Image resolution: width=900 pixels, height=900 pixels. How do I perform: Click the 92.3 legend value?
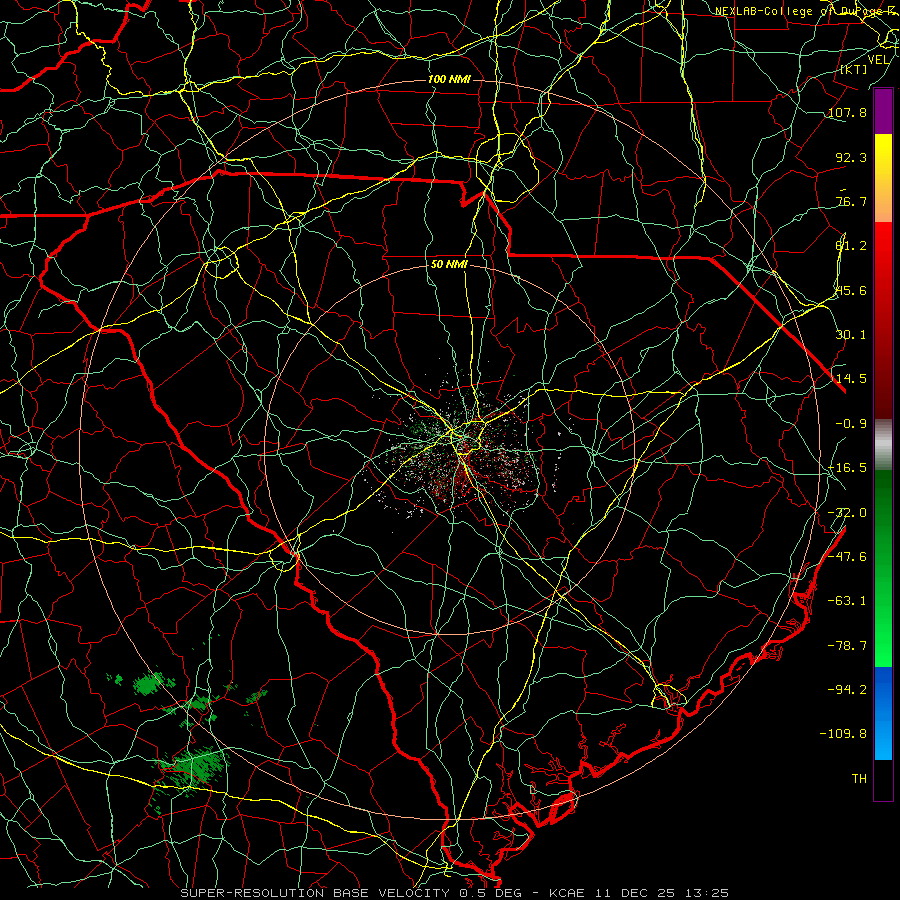851,157
